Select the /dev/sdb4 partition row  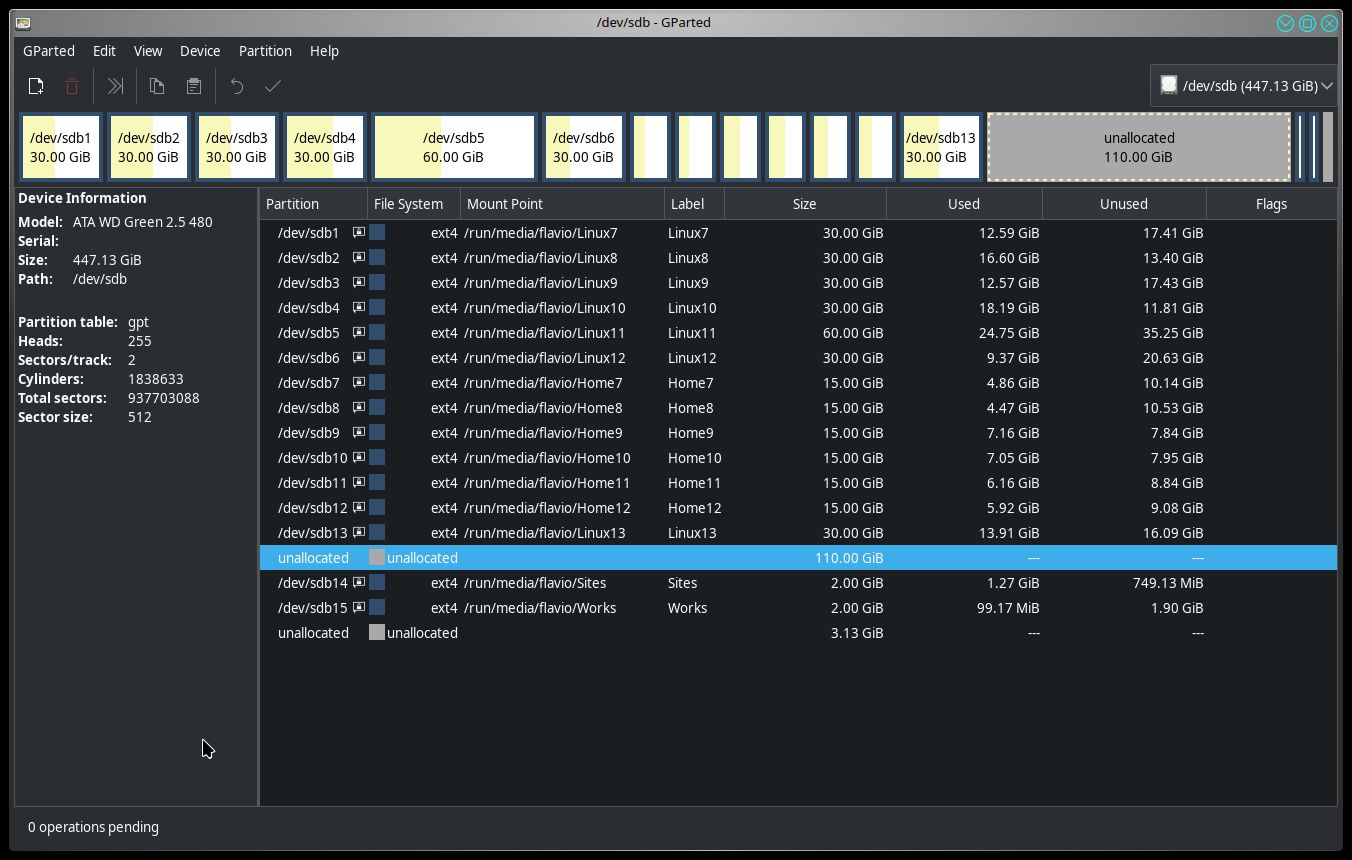tap(798, 308)
